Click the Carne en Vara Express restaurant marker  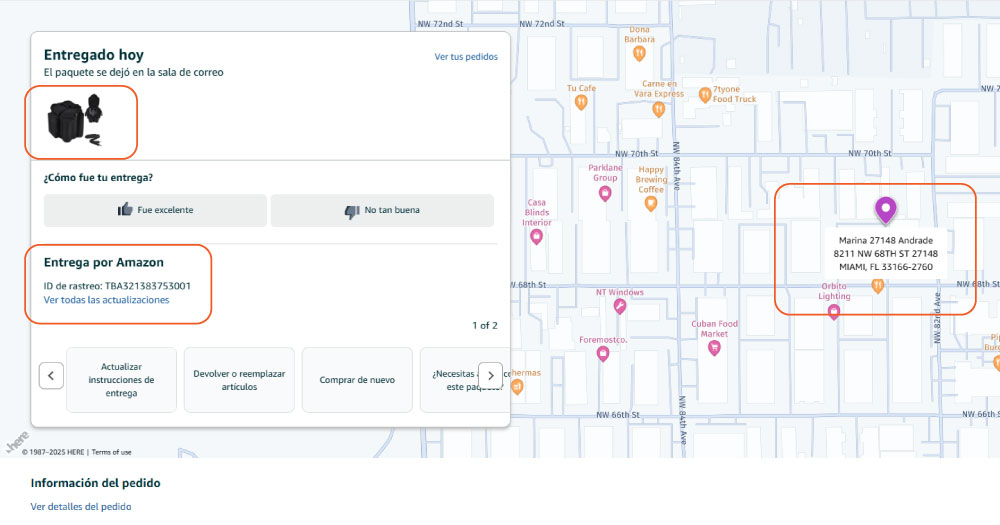658,109
